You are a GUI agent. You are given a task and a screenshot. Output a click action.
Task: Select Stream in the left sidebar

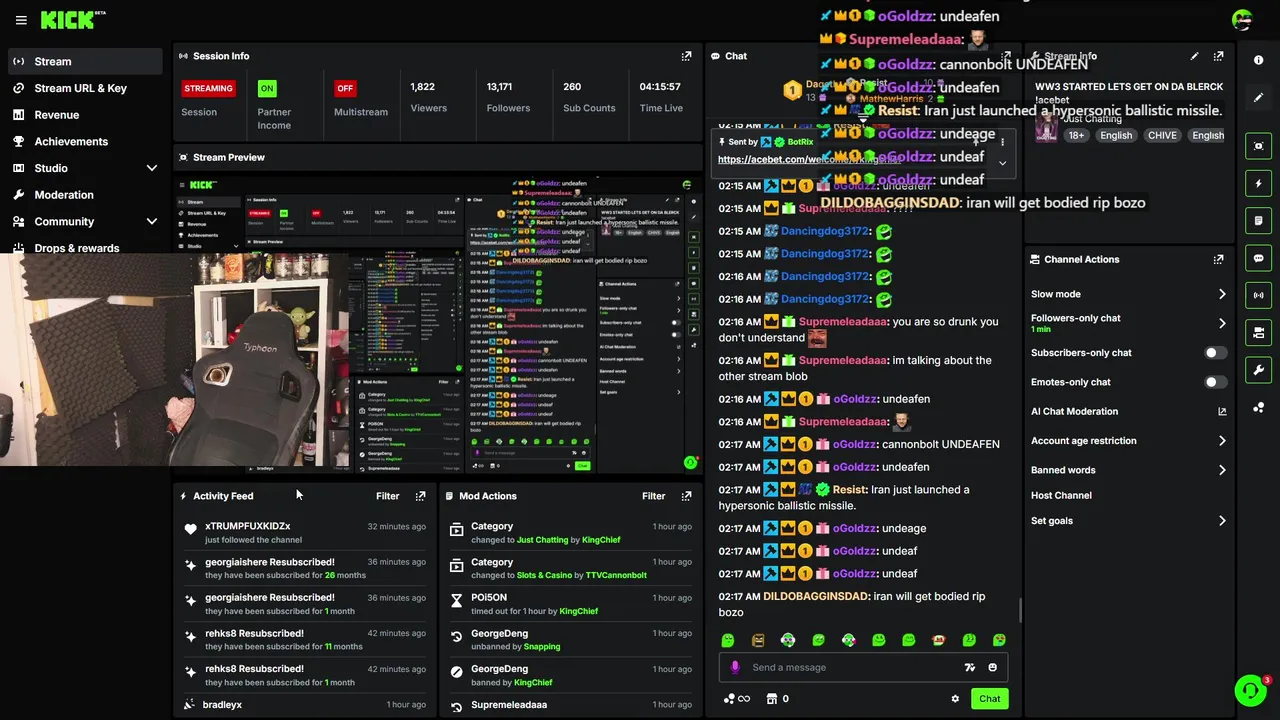[x=85, y=61]
